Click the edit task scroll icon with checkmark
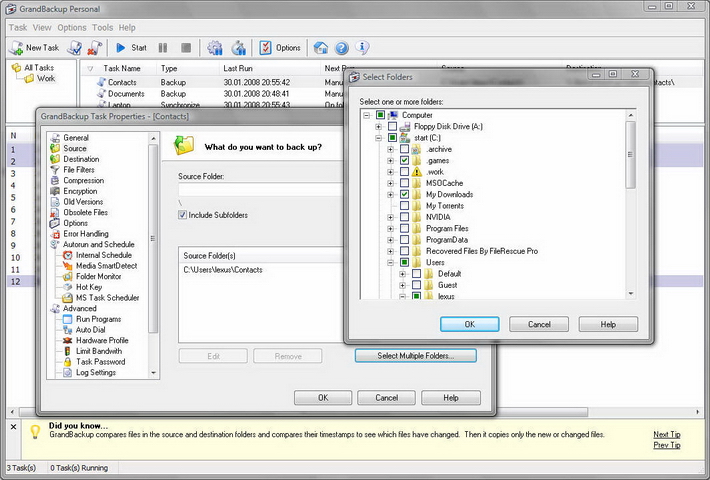 tap(74, 48)
